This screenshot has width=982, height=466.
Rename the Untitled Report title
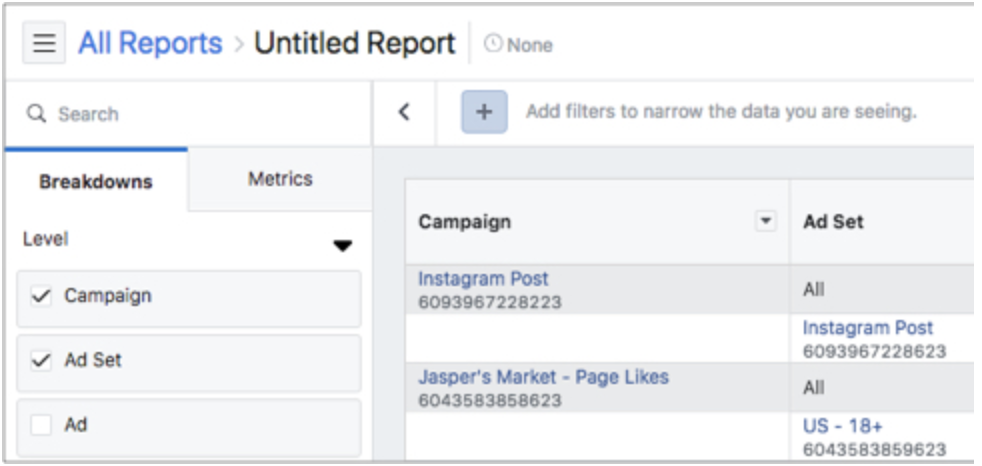(354, 44)
